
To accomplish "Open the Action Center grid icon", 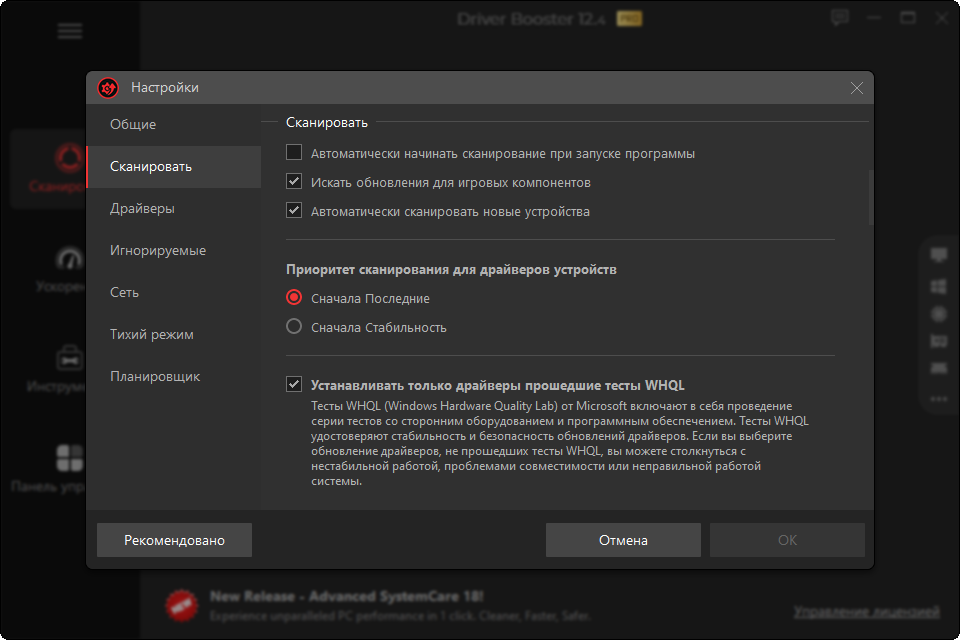I will click(69, 458).
